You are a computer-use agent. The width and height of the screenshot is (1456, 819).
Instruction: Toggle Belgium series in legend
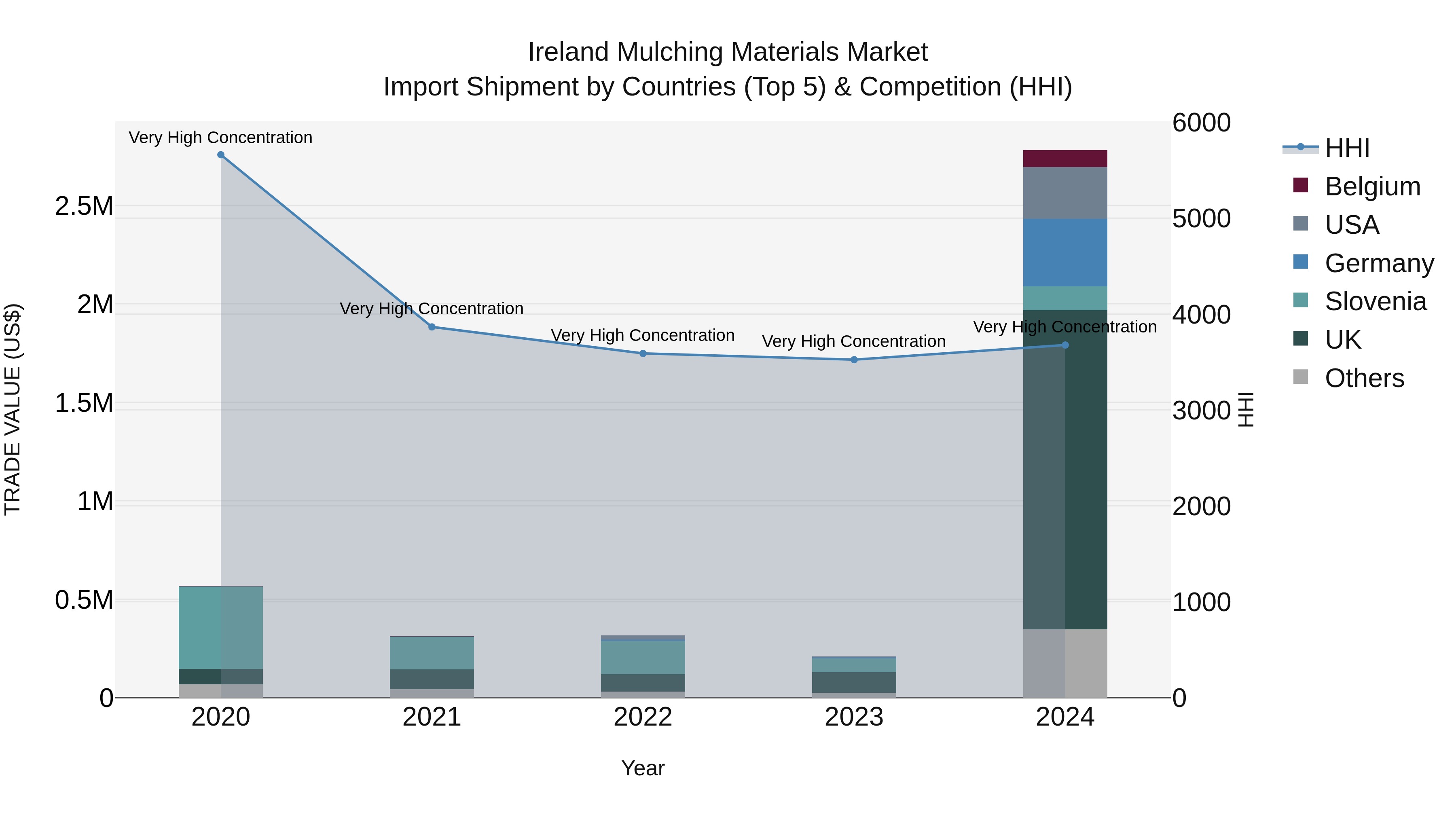pos(1357,186)
